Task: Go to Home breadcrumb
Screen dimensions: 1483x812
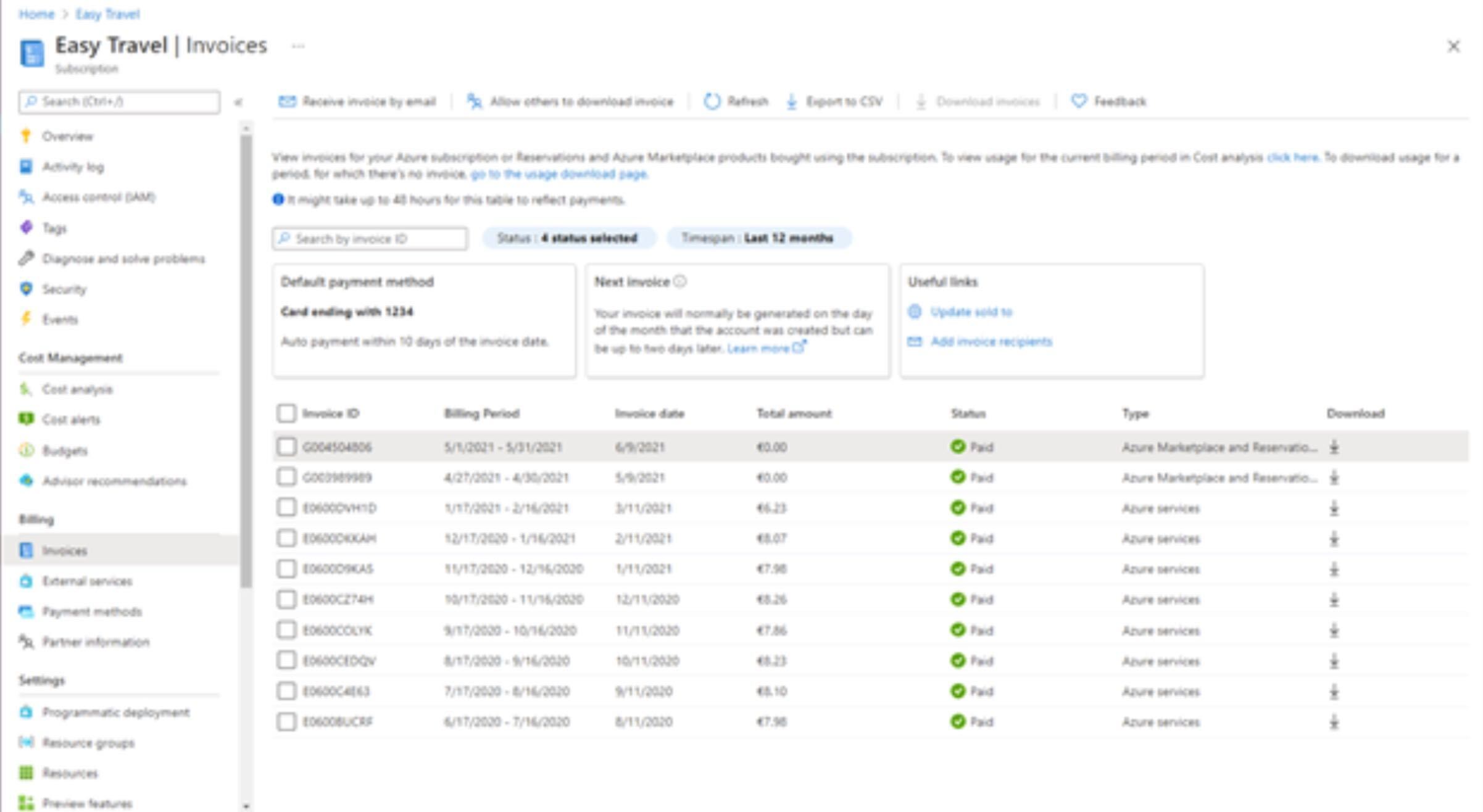Action: (36, 14)
